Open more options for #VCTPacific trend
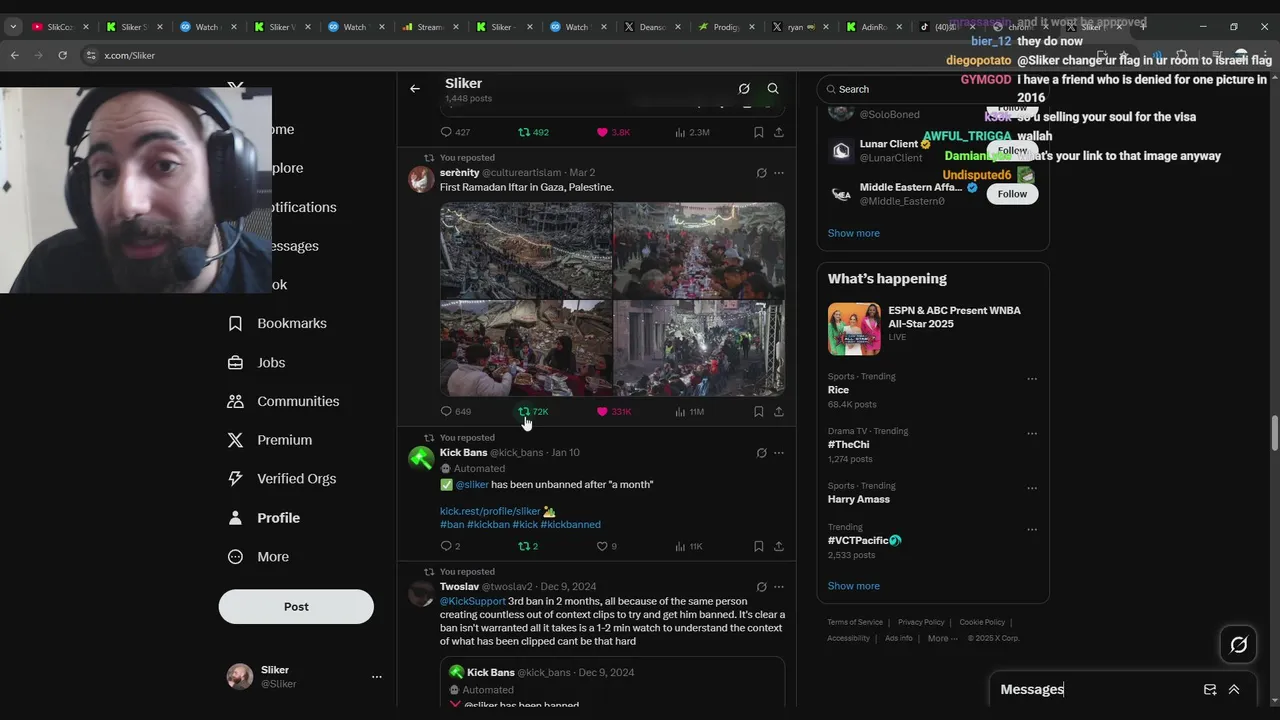 click(x=1032, y=530)
